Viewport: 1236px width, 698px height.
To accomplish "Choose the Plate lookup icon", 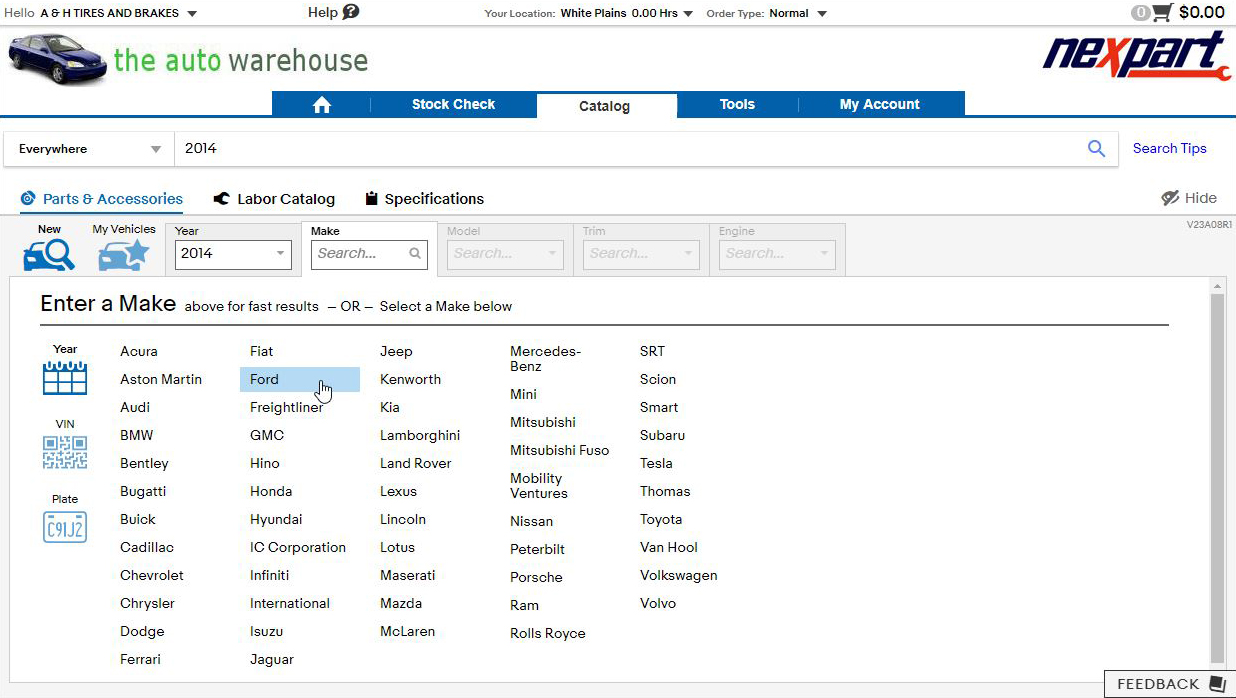I will (65, 527).
